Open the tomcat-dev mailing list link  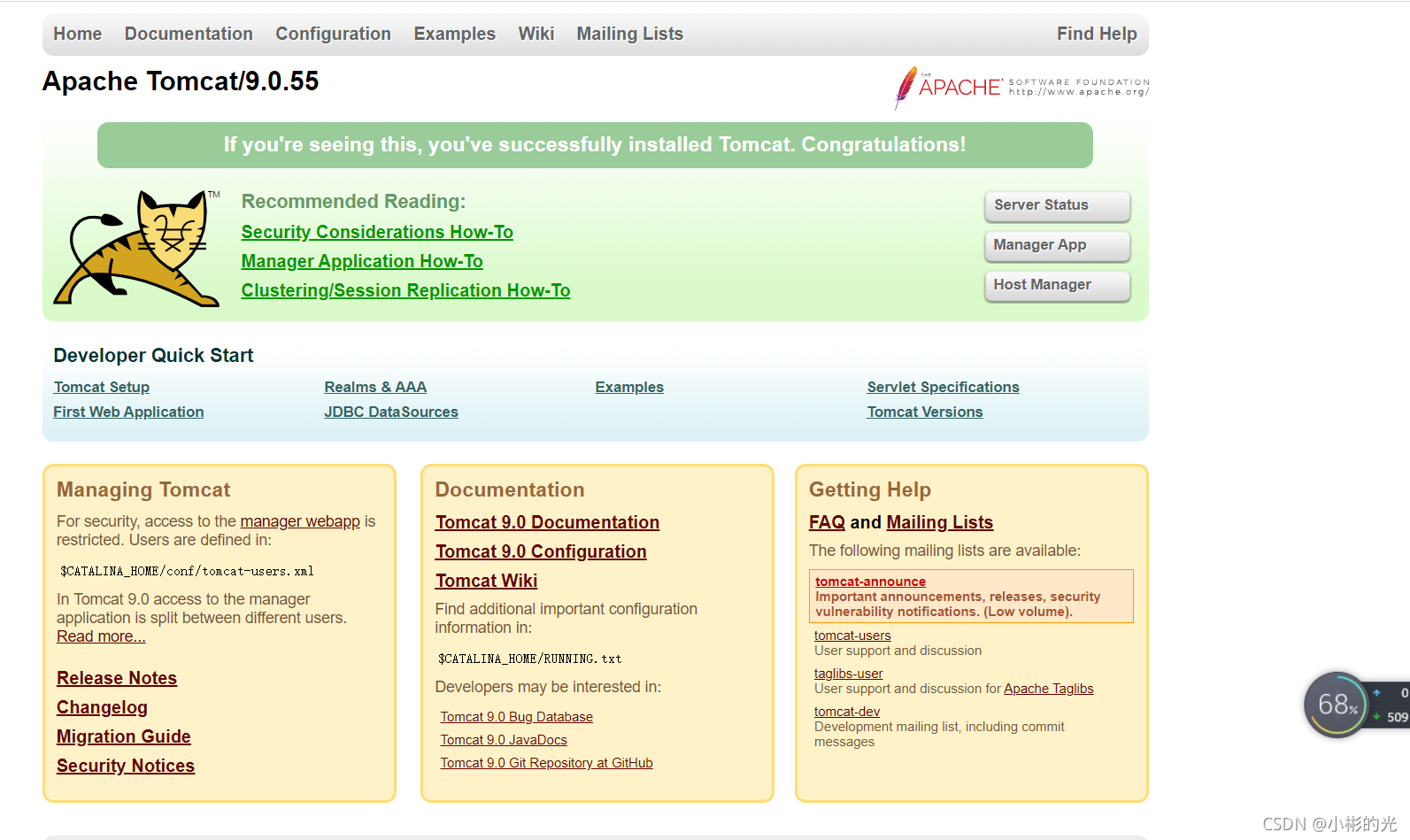[847, 712]
